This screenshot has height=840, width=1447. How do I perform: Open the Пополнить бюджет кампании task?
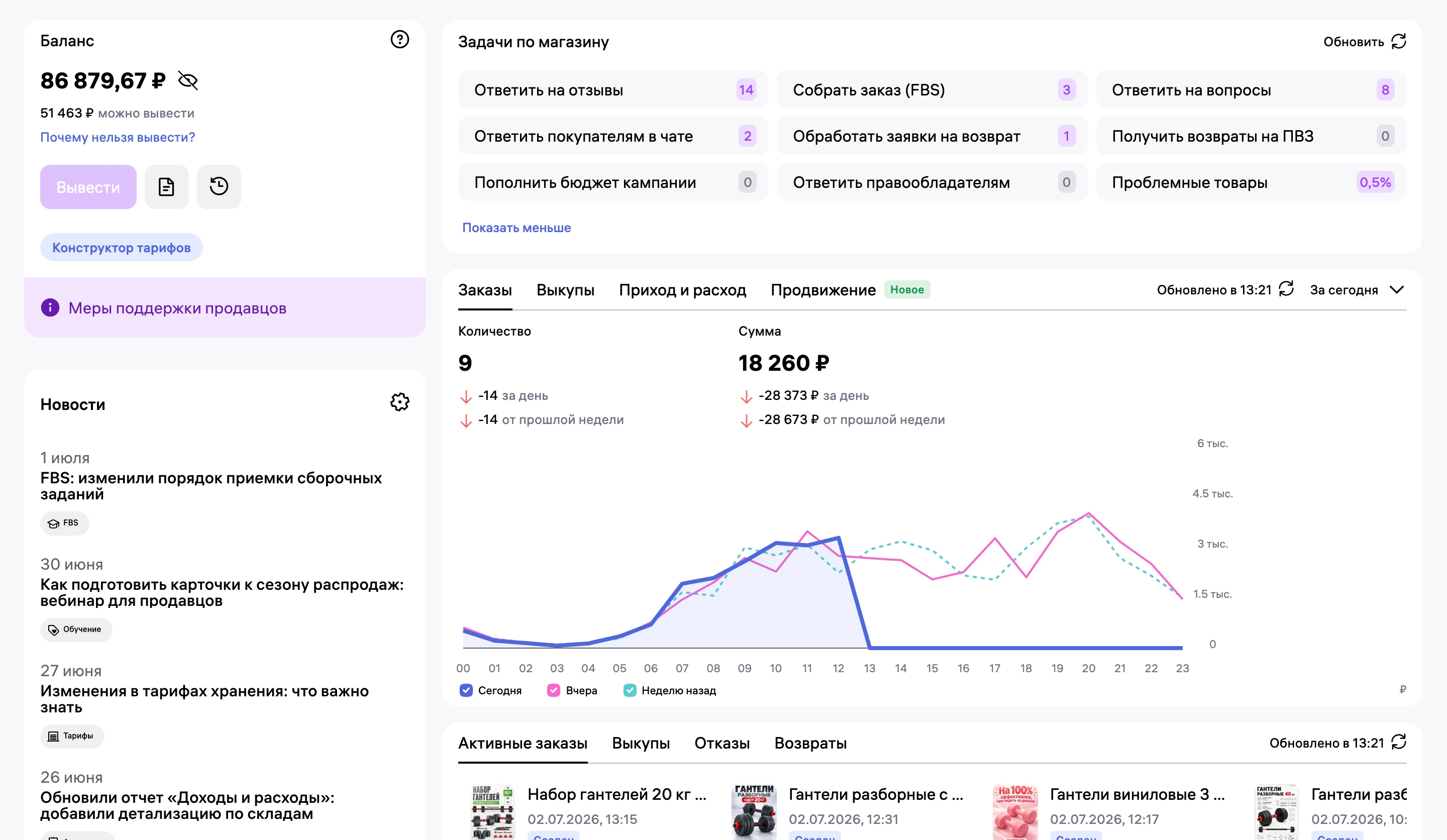[x=612, y=182]
